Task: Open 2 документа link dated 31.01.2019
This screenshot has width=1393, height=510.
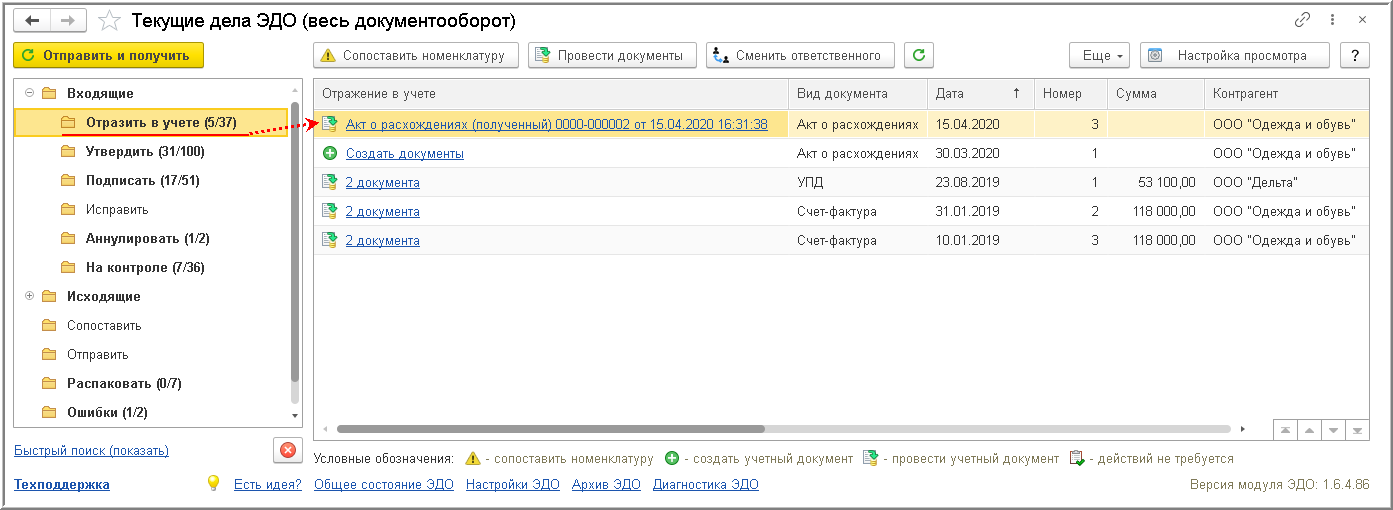Action: 383,211
